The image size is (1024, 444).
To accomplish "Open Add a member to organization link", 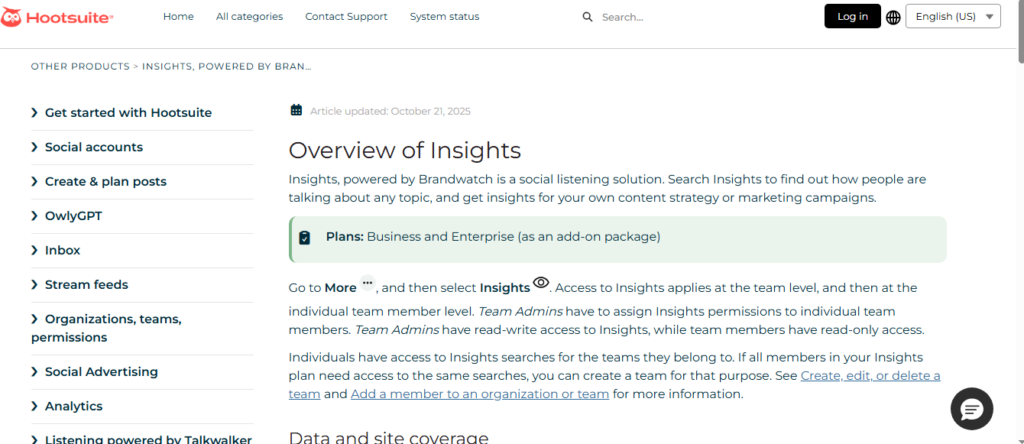I will [x=480, y=394].
